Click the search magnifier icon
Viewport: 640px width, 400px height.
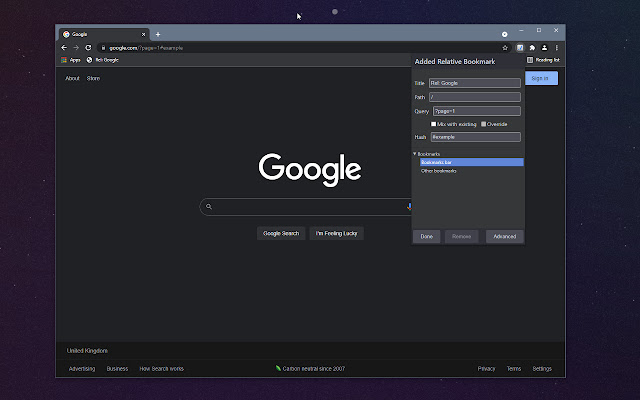(x=209, y=207)
